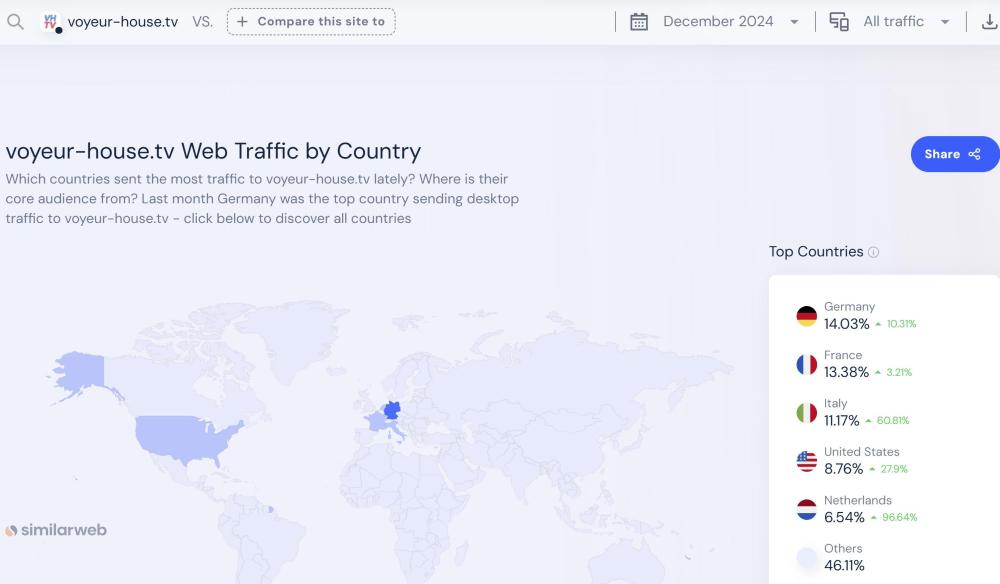Image resolution: width=1000 pixels, height=584 pixels.
Task: Click the Germany flag icon
Action: coord(806,316)
